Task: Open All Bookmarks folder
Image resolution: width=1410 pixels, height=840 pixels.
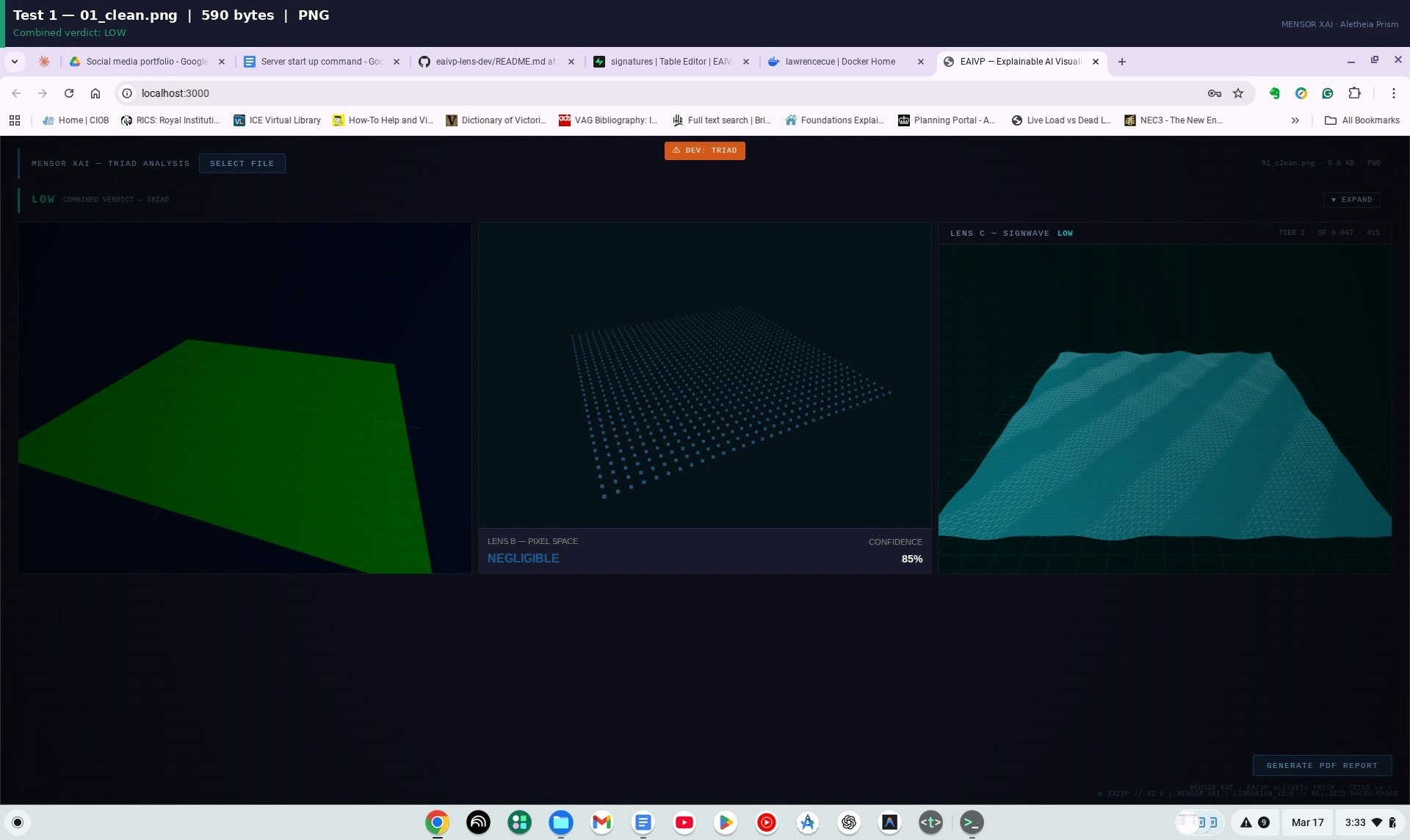Action: [1362, 120]
